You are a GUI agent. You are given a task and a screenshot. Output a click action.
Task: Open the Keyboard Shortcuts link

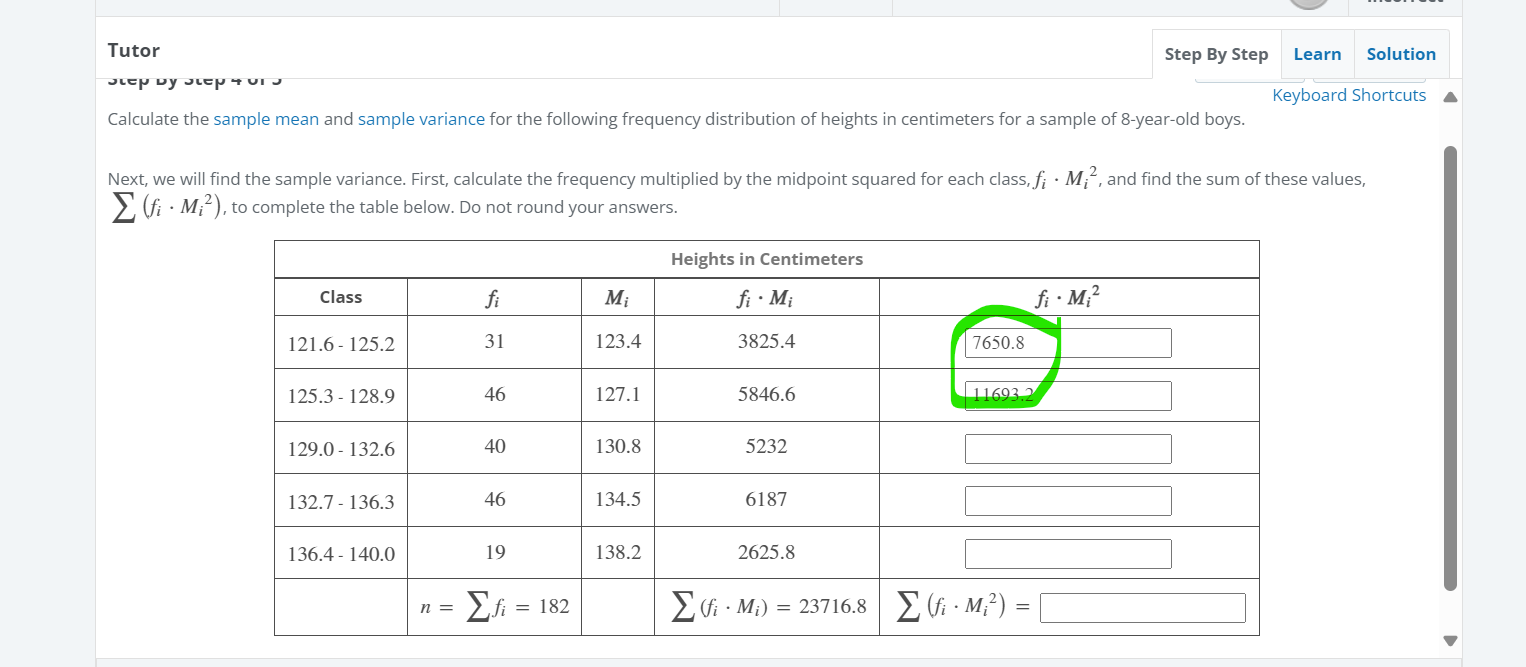pos(1349,94)
